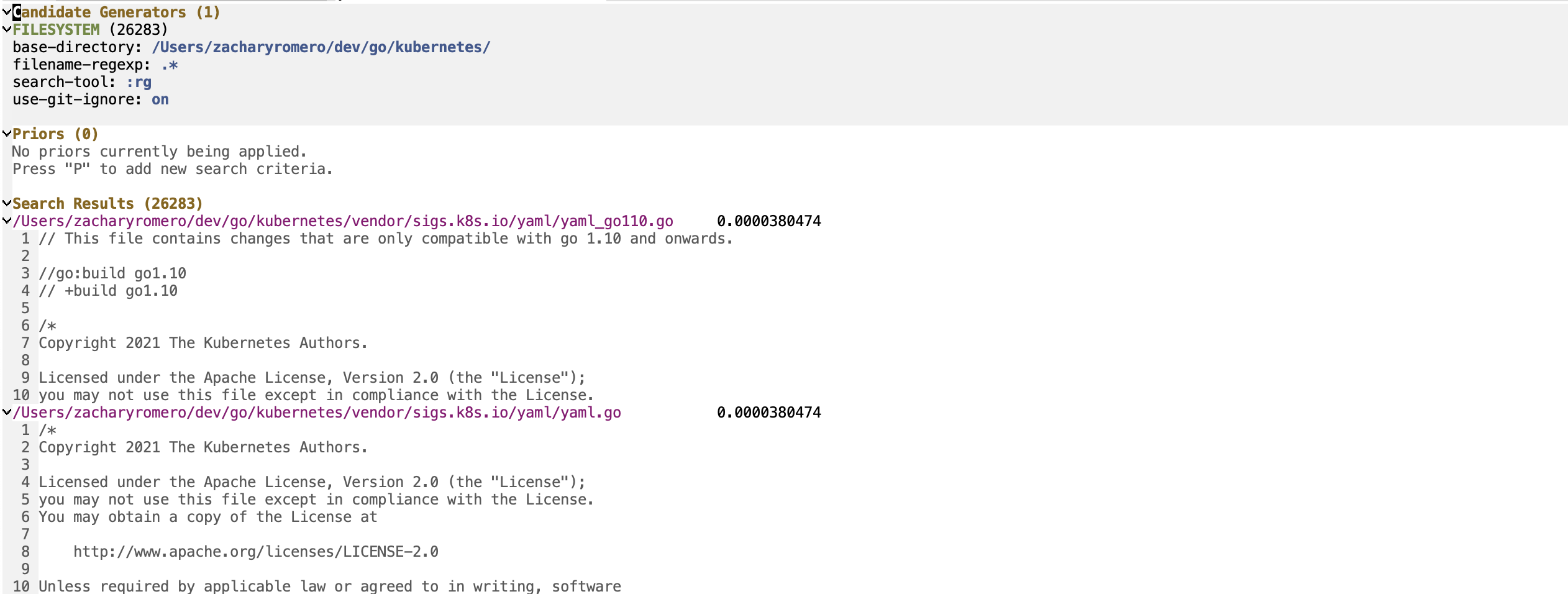
Task: Select the score next to yaml_go110.go
Action: (x=768, y=221)
